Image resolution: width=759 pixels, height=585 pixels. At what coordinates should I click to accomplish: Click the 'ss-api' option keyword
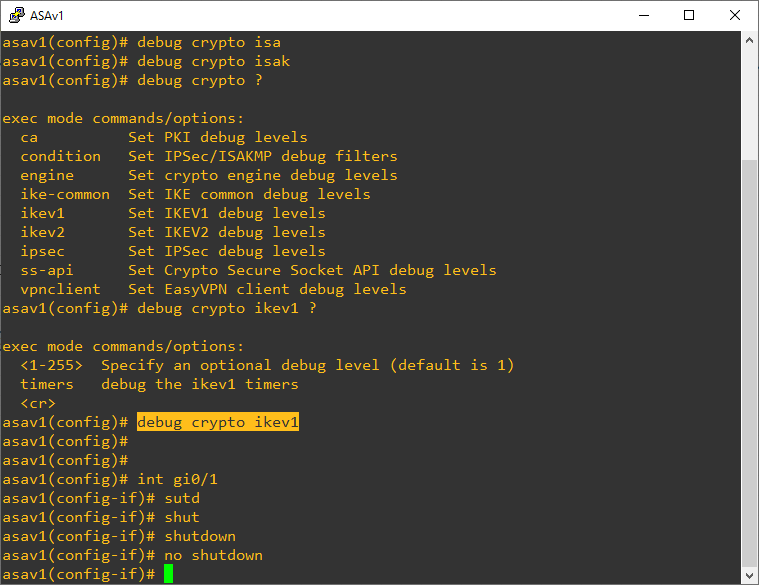click(47, 270)
